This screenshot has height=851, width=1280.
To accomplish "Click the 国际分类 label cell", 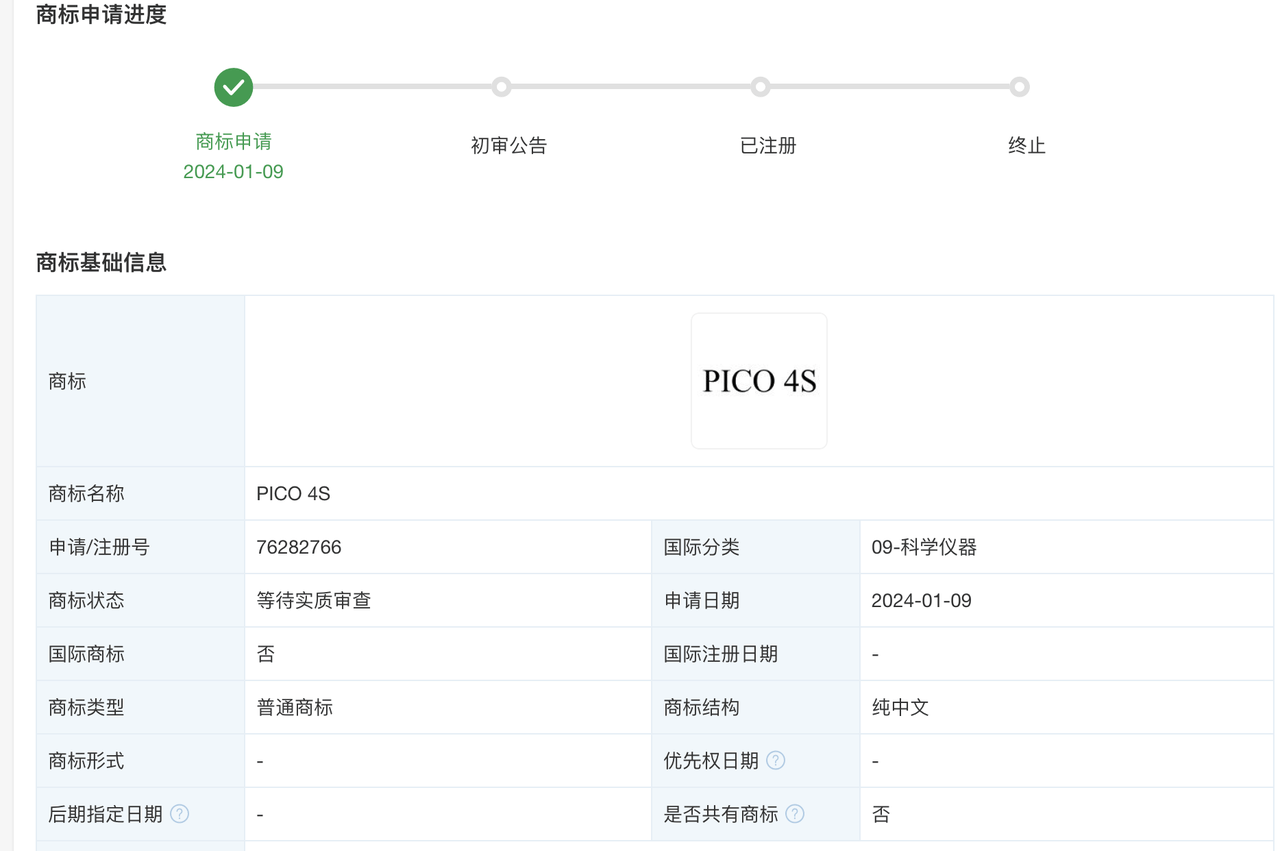I will 756,547.
